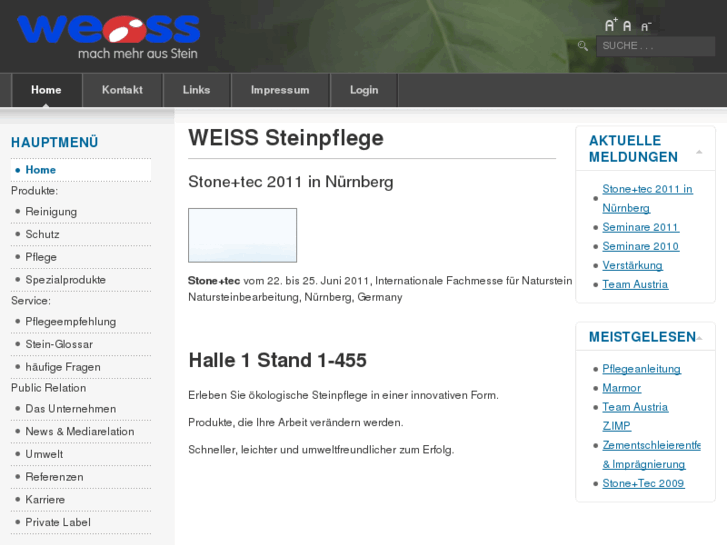Open Stone+tec 2011 in Nürnberg news link
Image resolution: width=727 pixels, height=545 pixels.
pyautogui.click(x=647, y=199)
